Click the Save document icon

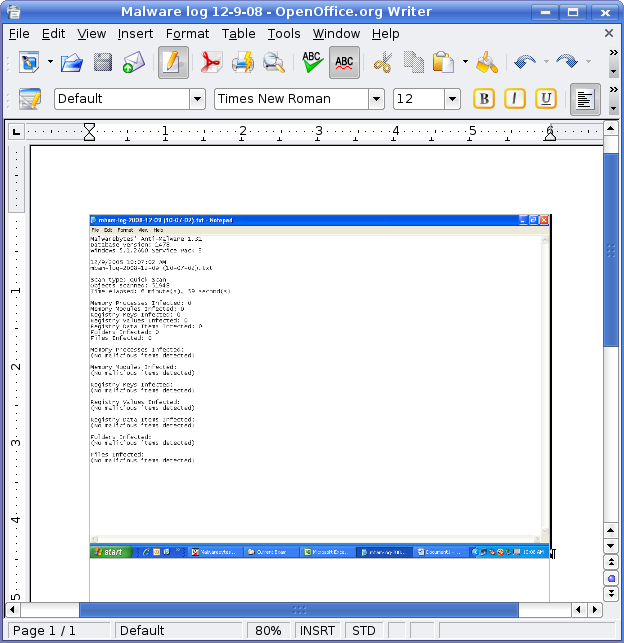point(102,63)
